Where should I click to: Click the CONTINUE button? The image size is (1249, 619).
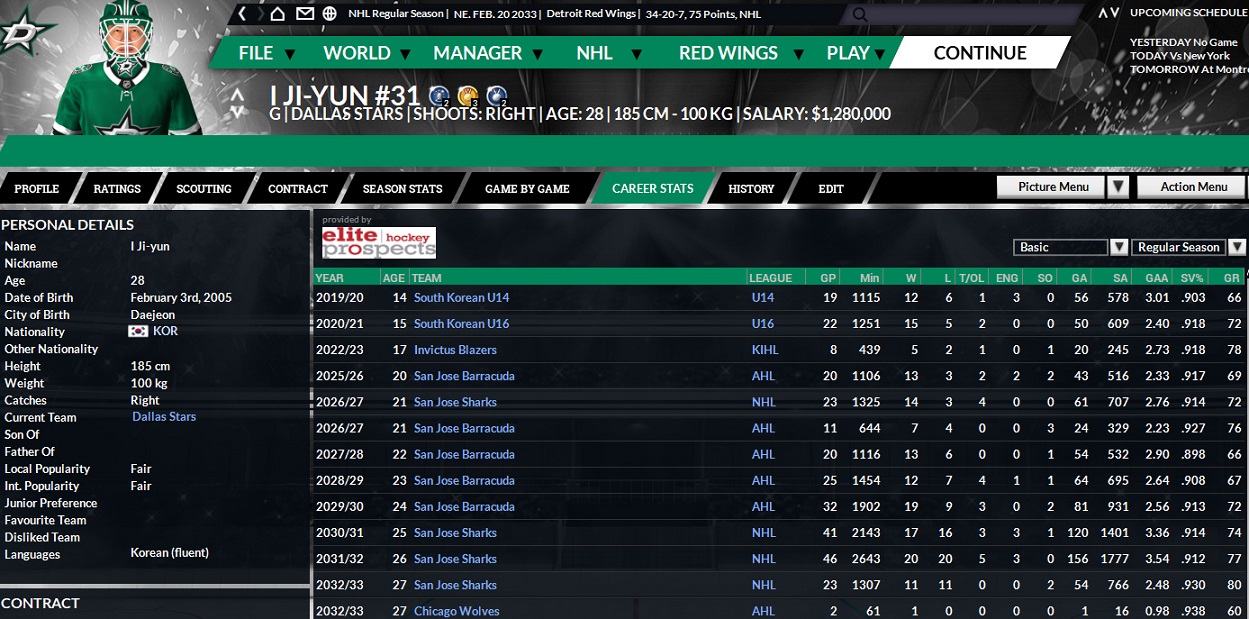click(x=980, y=53)
